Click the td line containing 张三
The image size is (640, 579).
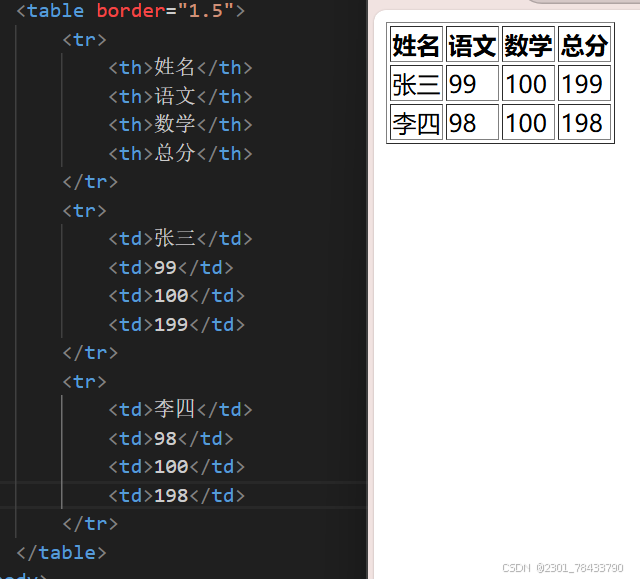(180, 238)
